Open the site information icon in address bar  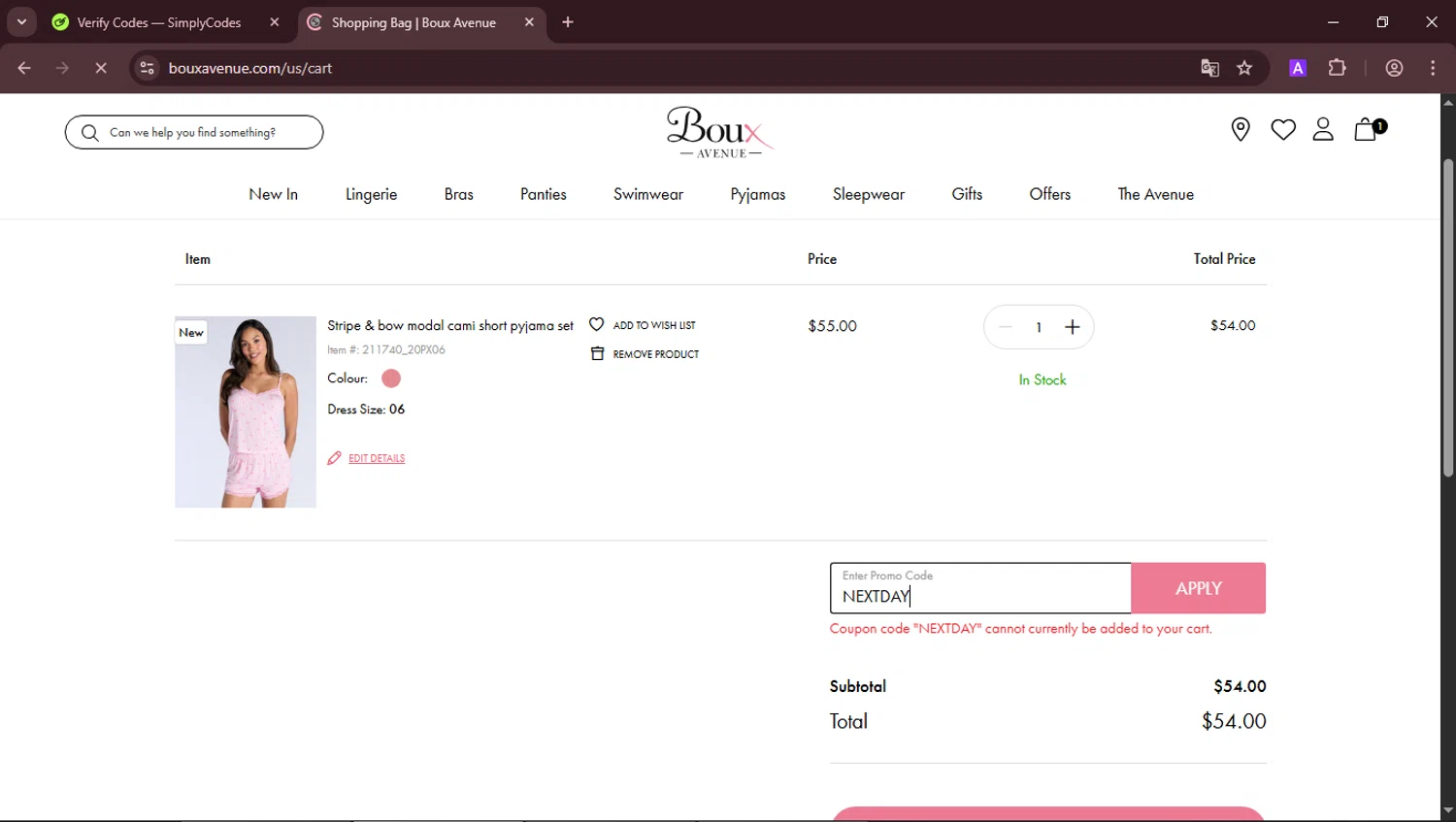coord(147,68)
